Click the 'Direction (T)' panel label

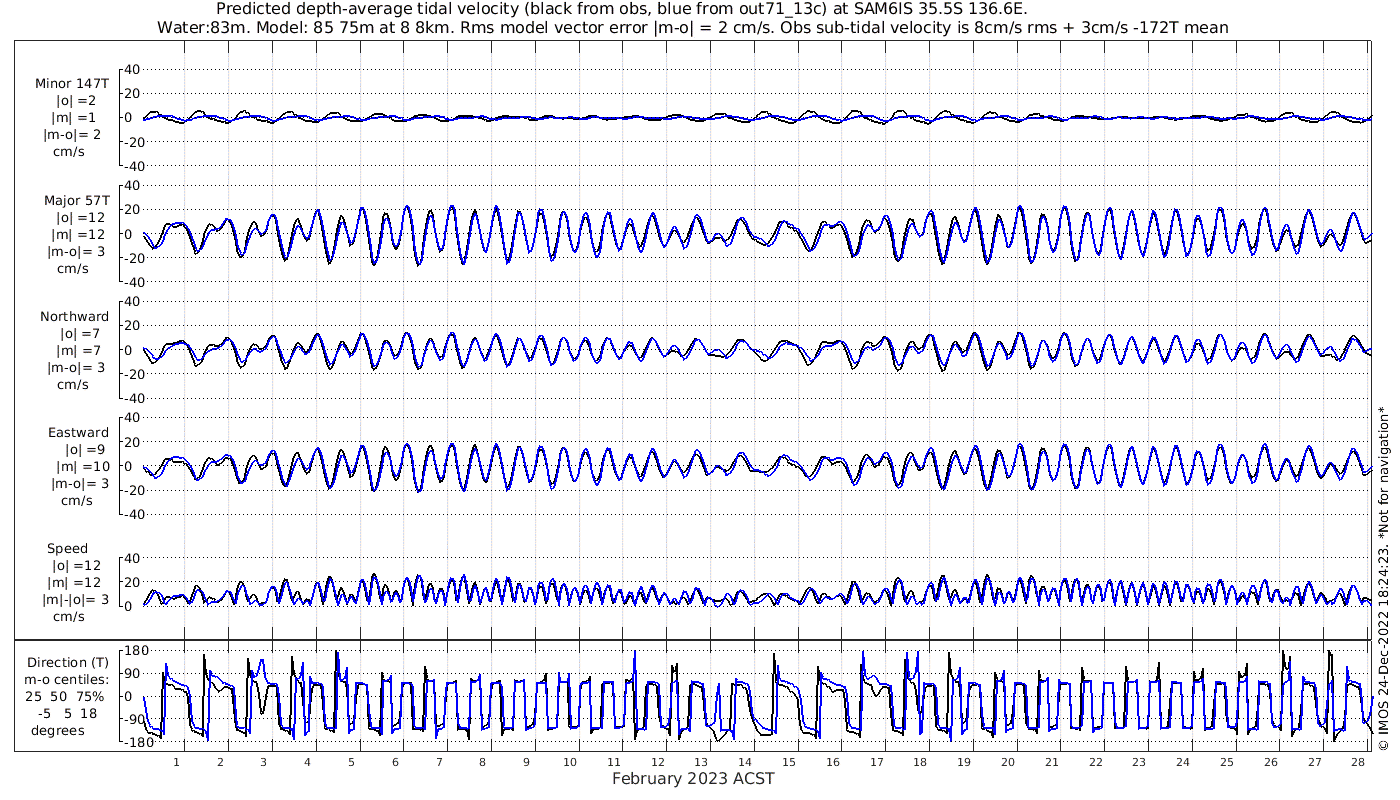point(68,662)
